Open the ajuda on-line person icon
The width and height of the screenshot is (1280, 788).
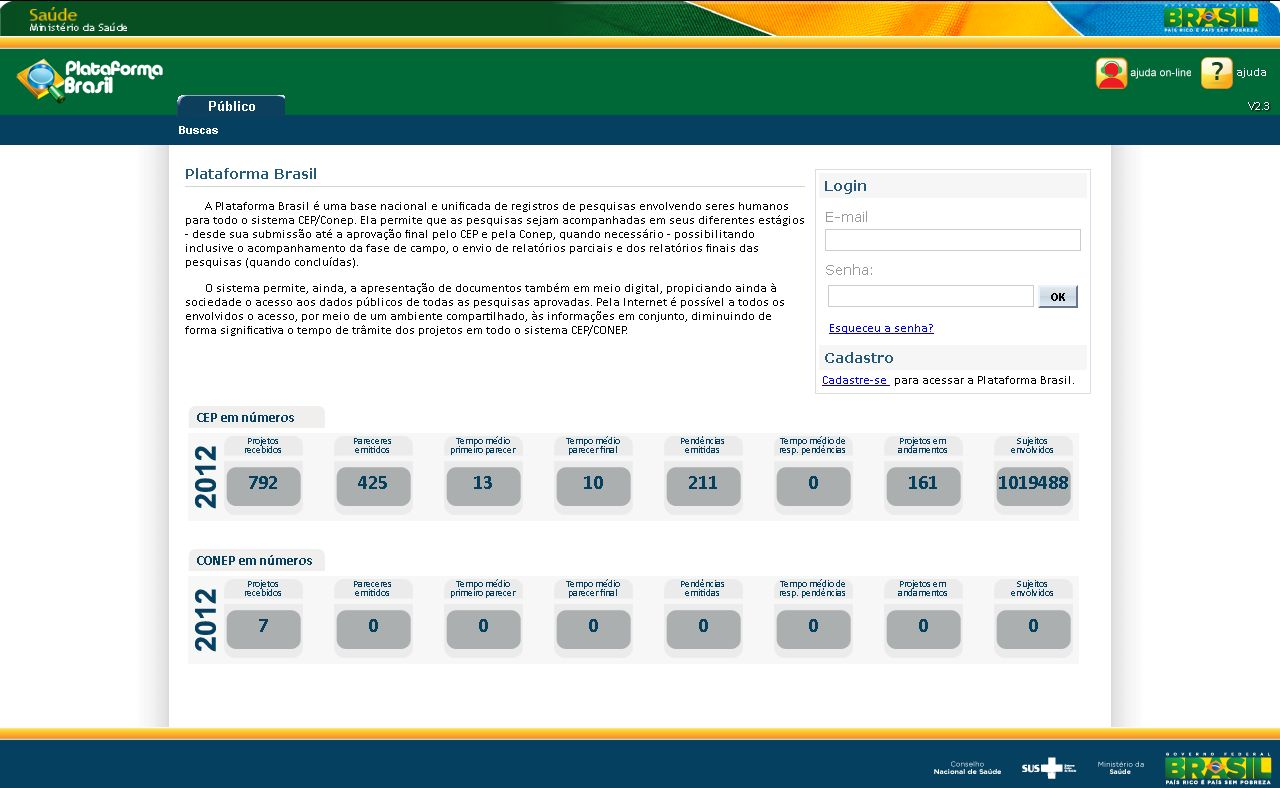point(1111,73)
